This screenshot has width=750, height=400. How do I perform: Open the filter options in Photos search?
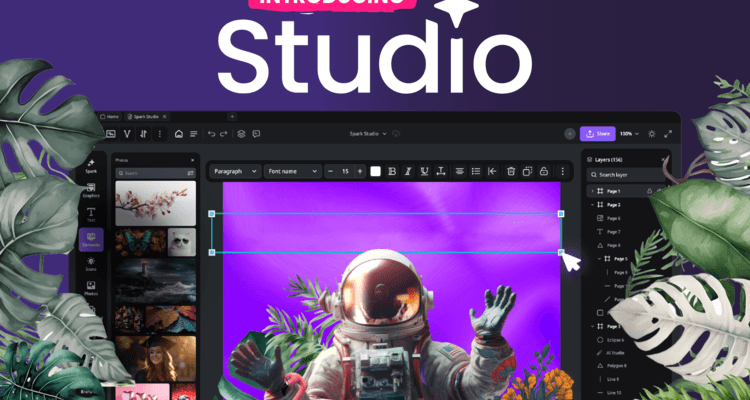191,173
